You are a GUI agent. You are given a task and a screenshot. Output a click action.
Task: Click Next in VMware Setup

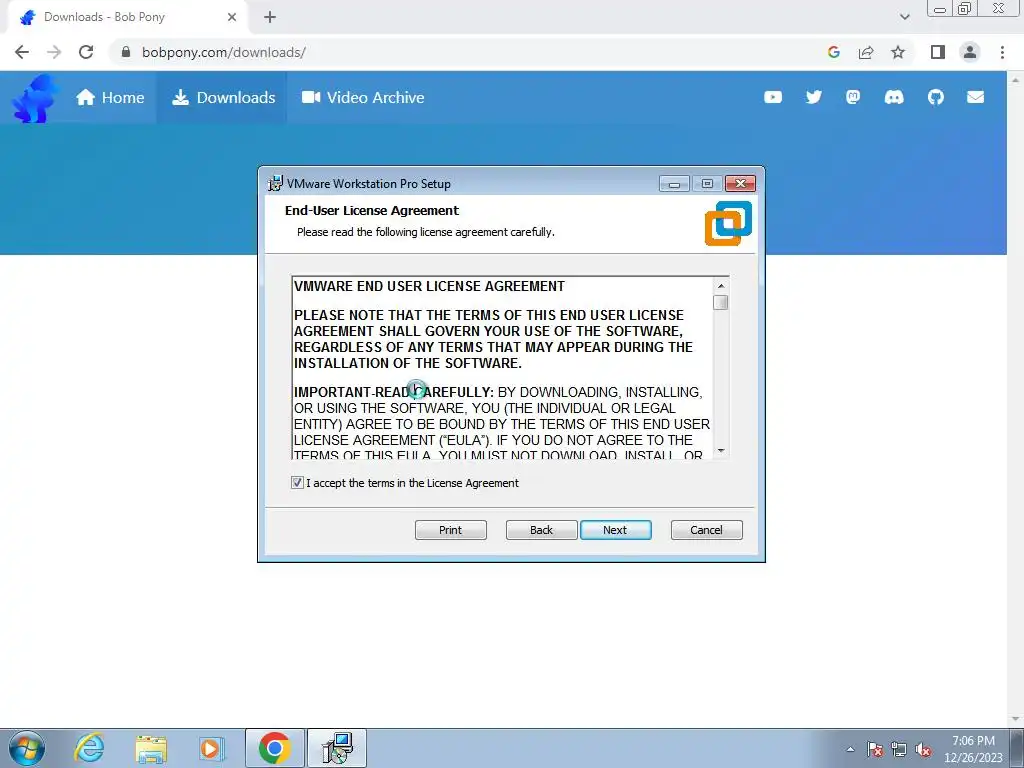click(615, 530)
